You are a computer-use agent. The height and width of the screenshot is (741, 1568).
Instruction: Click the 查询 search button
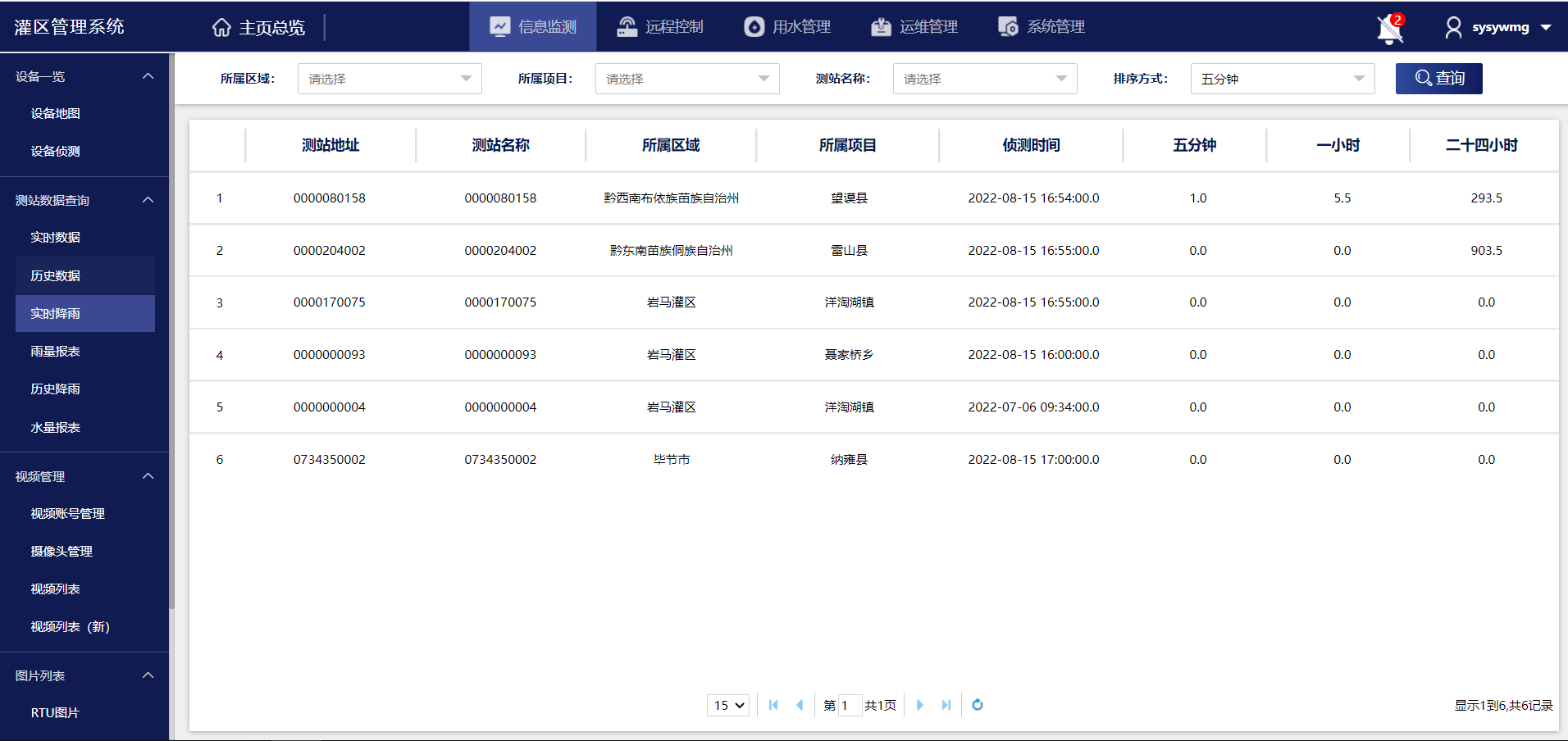[x=1439, y=79]
